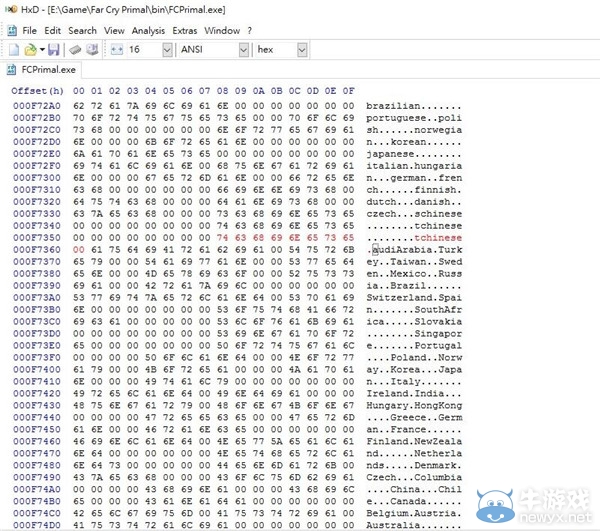The image size is (600, 531).
Task: Open the ANSI character set dropdown
Action: (244, 50)
